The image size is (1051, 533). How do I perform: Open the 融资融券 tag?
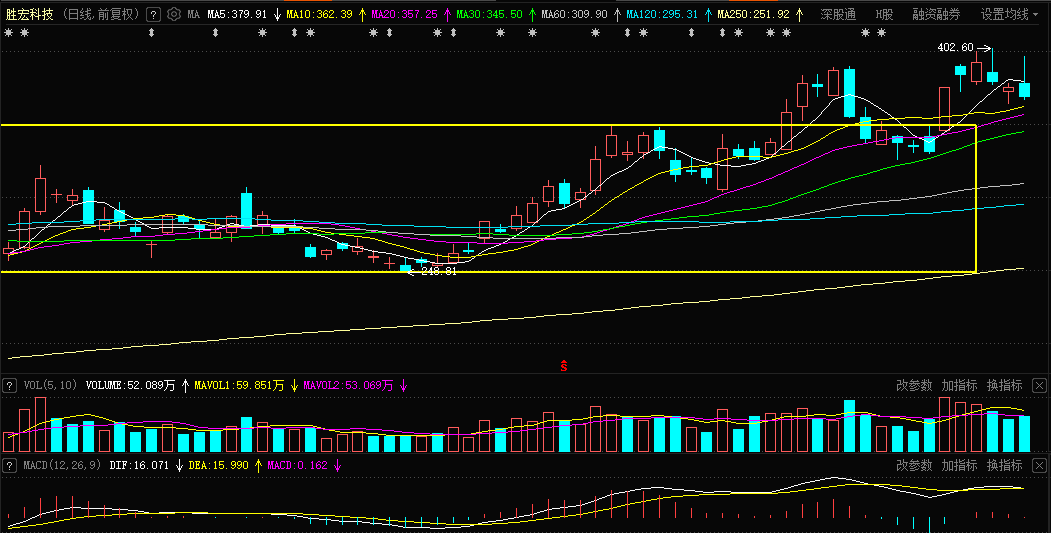tap(936, 14)
